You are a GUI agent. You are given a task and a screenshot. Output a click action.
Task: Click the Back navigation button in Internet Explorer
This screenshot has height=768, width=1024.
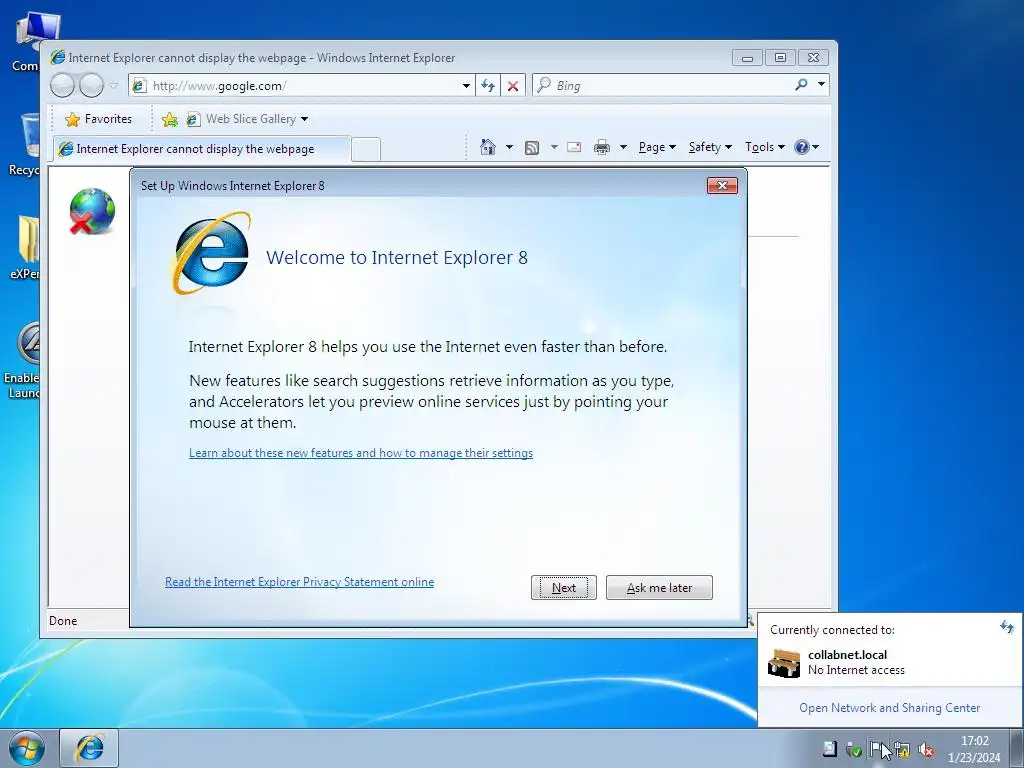(62, 85)
